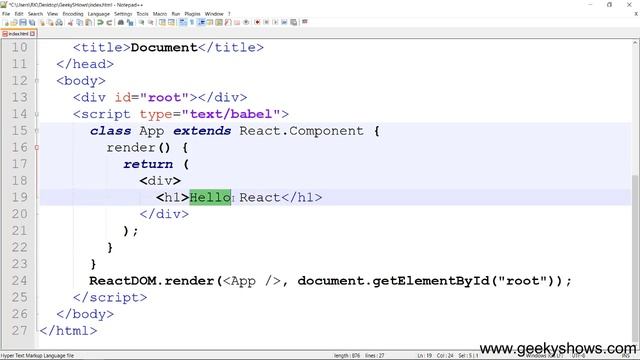Toggle synchronize vertical scrolling icon
The image size is (640, 360).
[x=162, y=22]
